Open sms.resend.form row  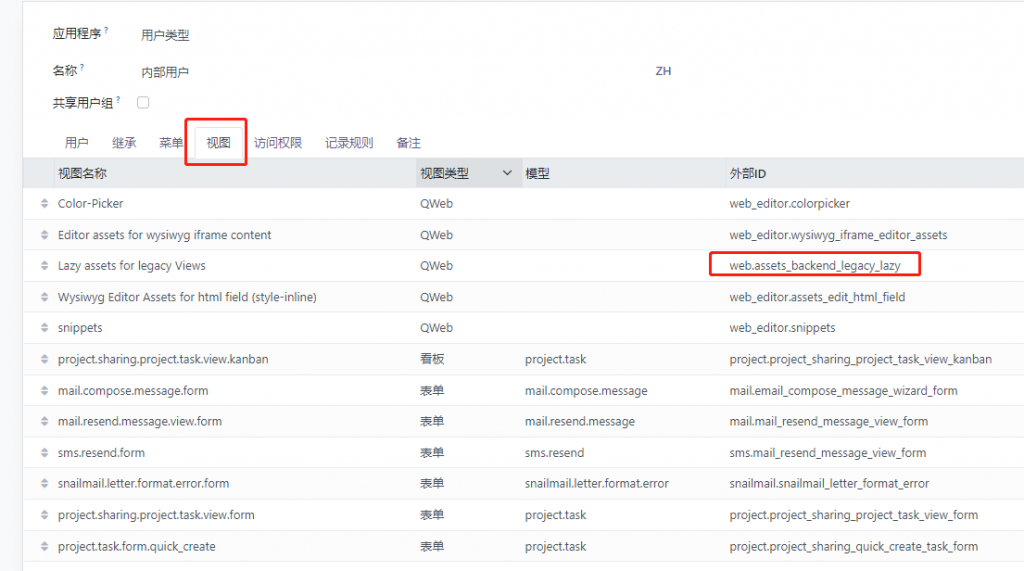point(101,452)
